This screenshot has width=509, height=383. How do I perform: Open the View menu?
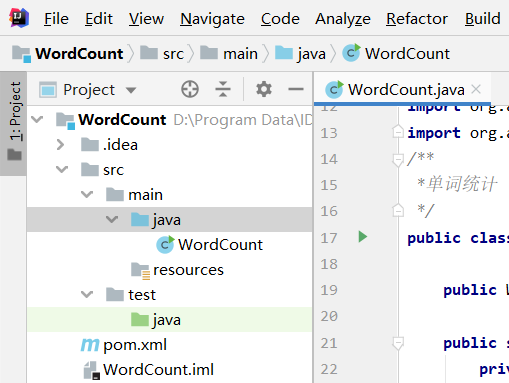[146, 19]
